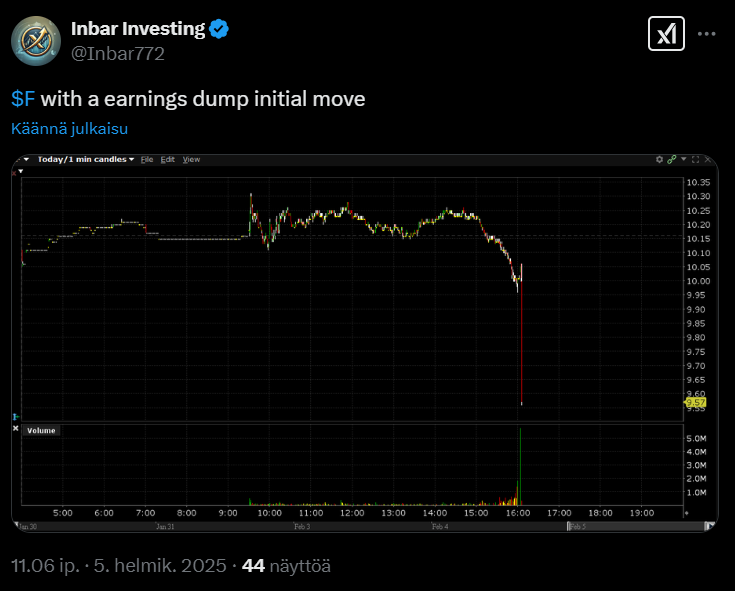Open the chart View menu

(x=191, y=159)
